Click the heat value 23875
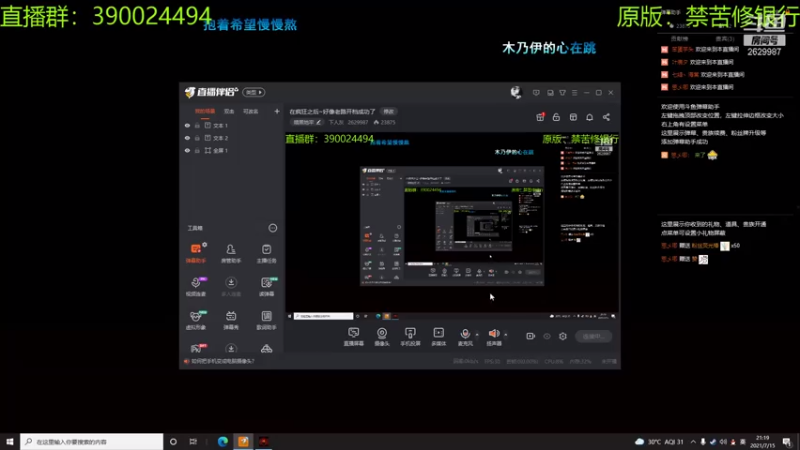The width and height of the screenshot is (800, 450). (x=385, y=122)
